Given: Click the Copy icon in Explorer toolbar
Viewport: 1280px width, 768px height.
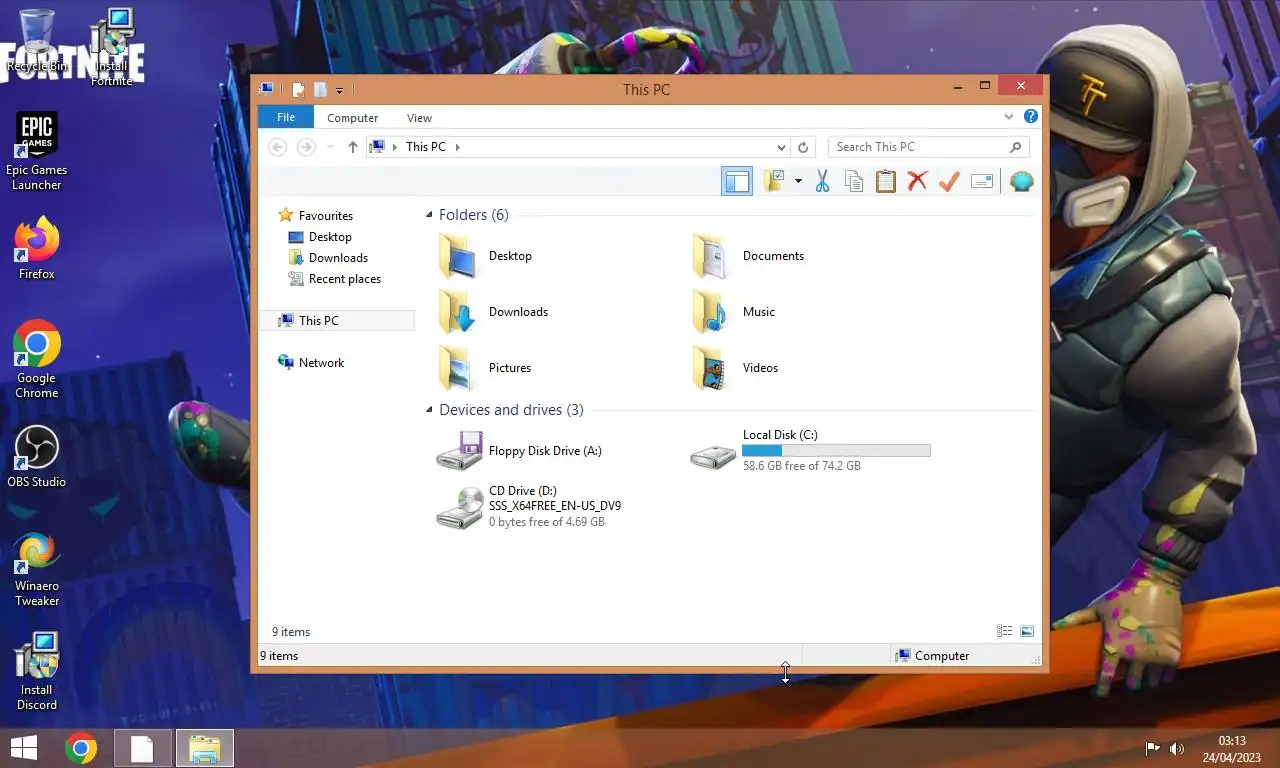Looking at the screenshot, I should tap(854, 181).
